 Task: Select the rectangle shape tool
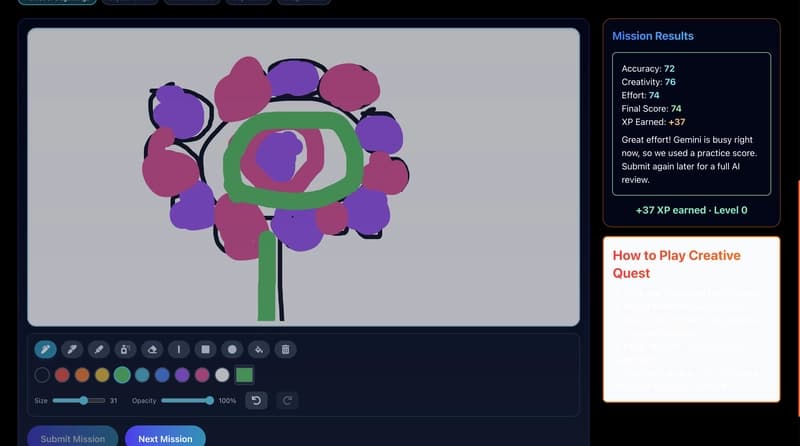pos(205,350)
